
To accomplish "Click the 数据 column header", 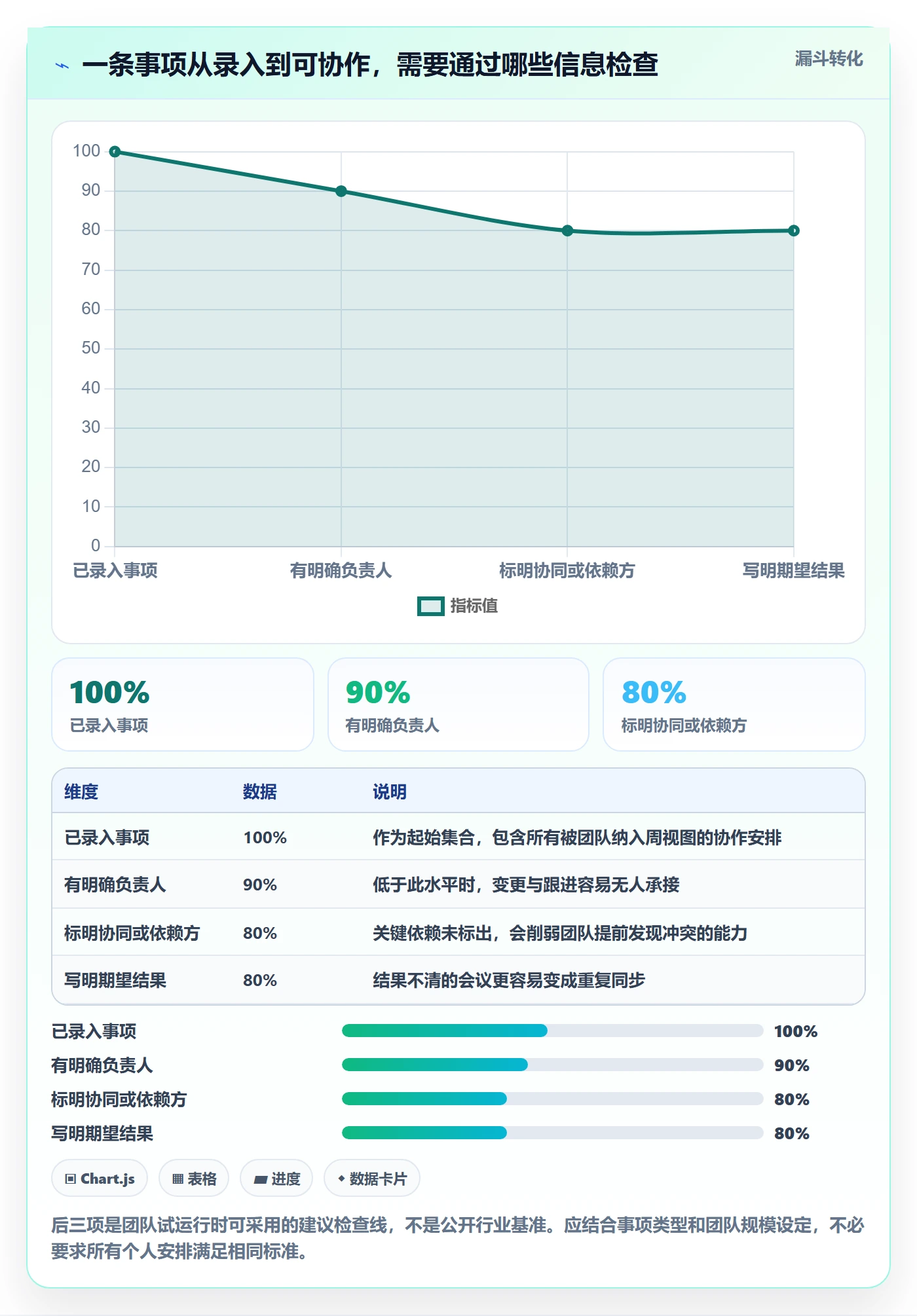I will (x=260, y=792).
